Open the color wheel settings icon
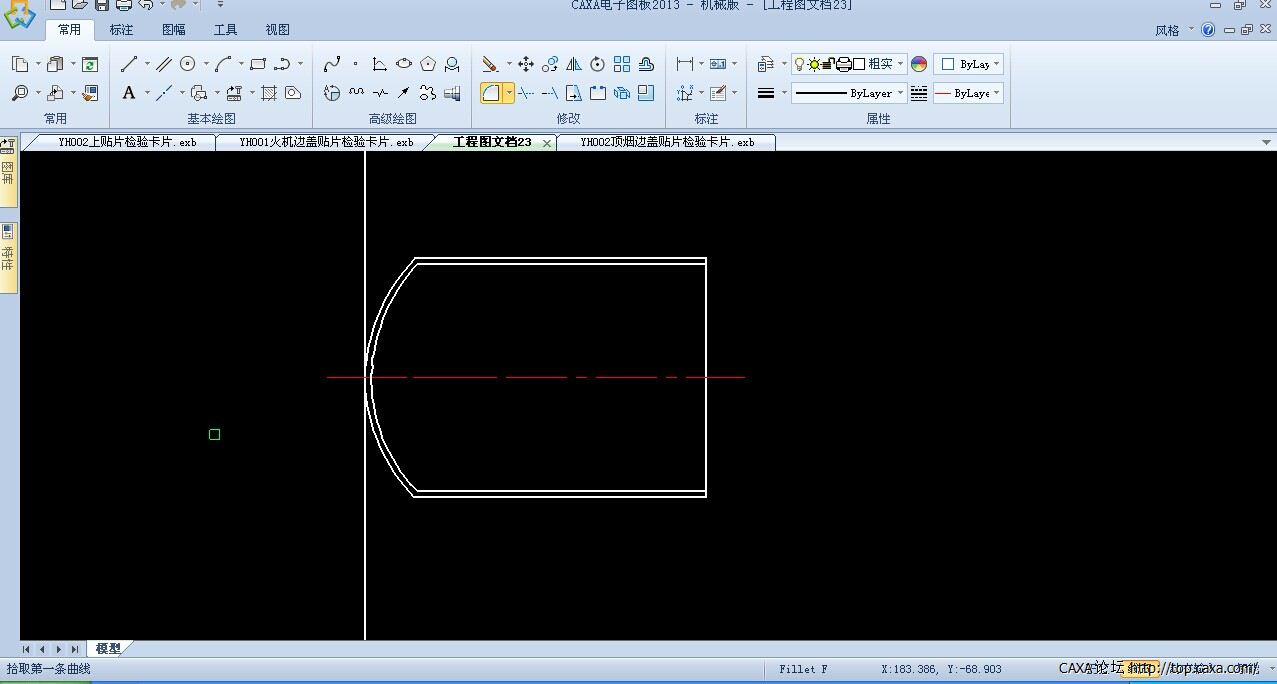 [x=919, y=64]
